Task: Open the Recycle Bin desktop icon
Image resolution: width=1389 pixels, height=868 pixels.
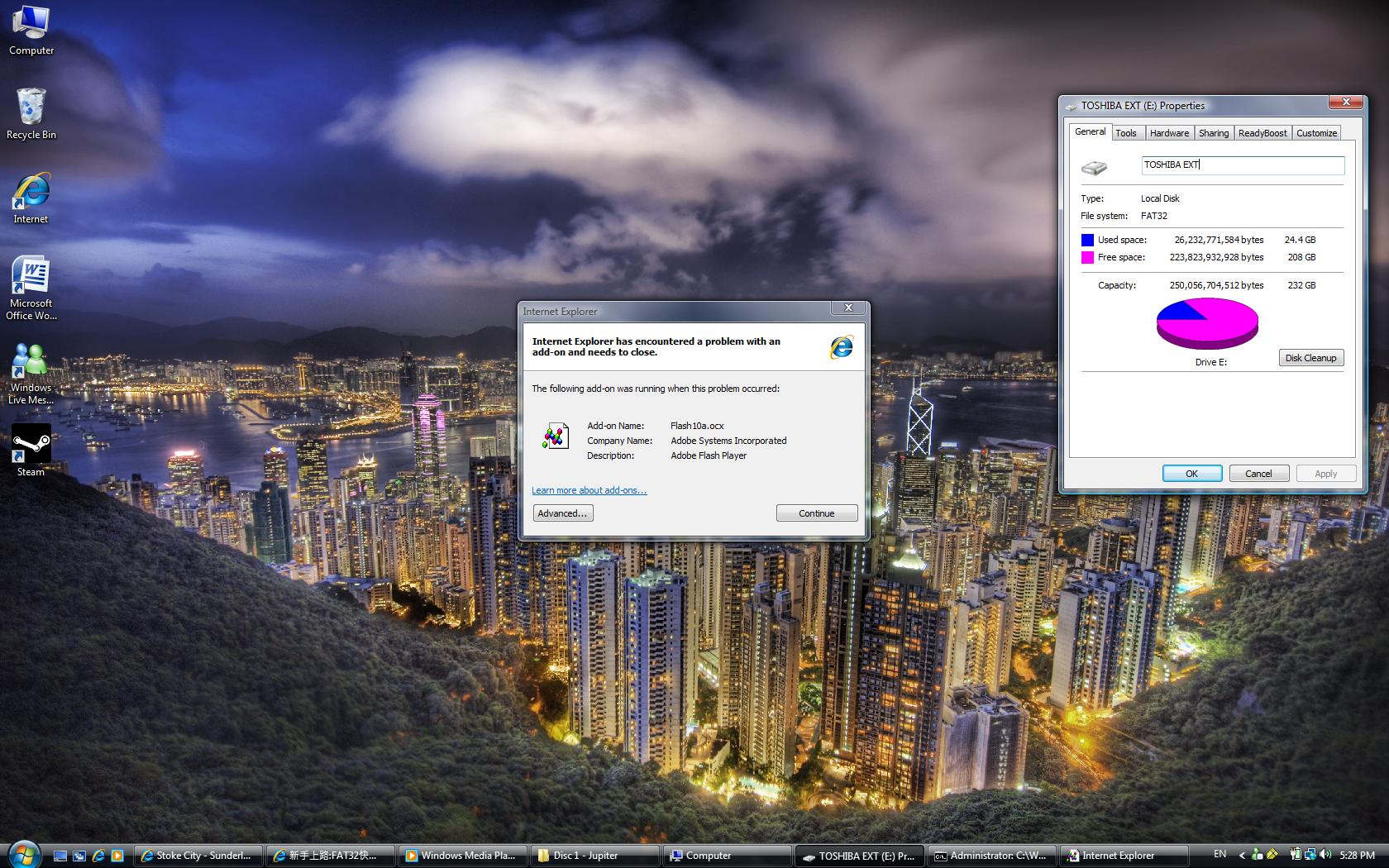Action: (x=31, y=114)
